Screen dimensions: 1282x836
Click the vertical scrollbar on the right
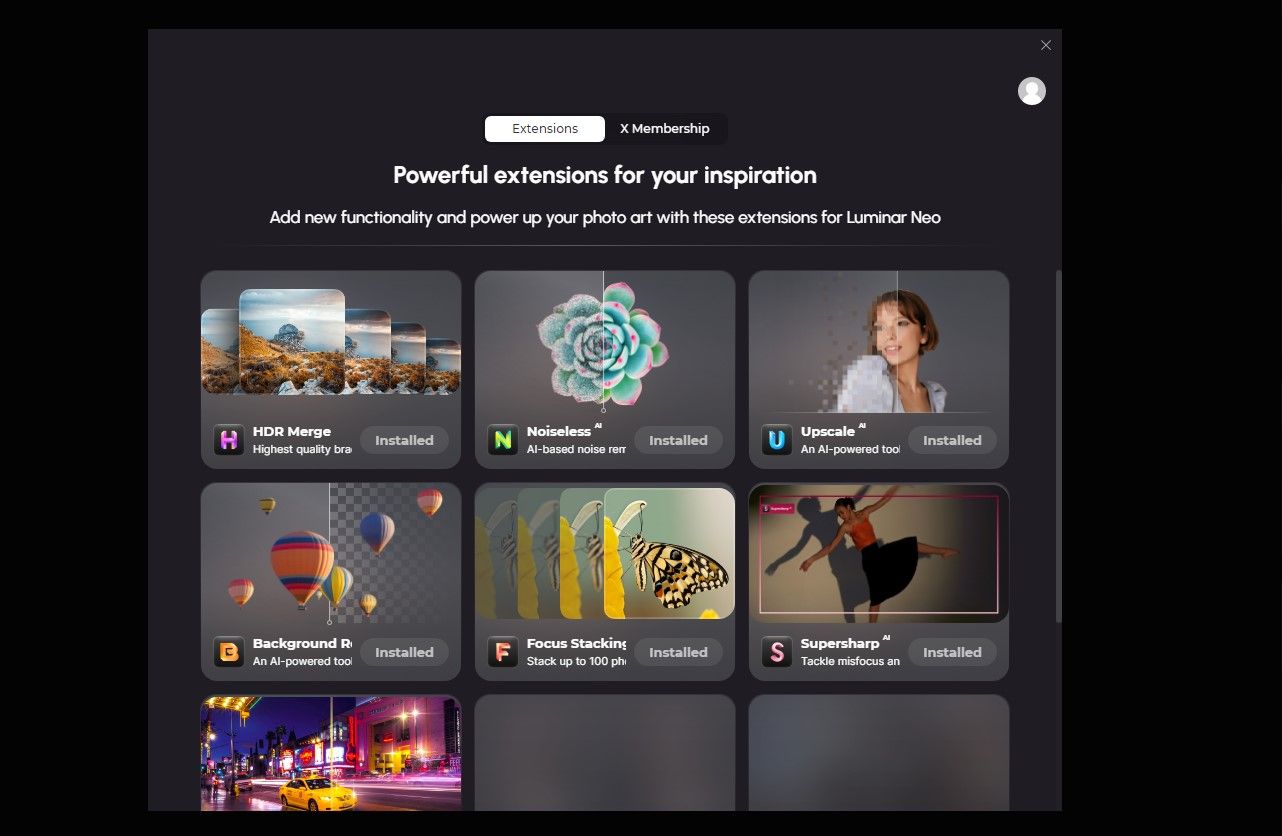[1058, 446]
